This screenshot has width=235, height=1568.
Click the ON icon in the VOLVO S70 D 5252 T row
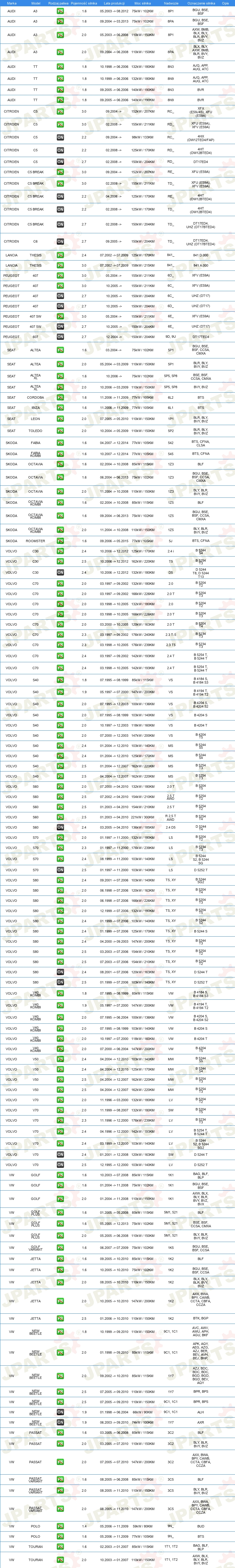(60, 870)
